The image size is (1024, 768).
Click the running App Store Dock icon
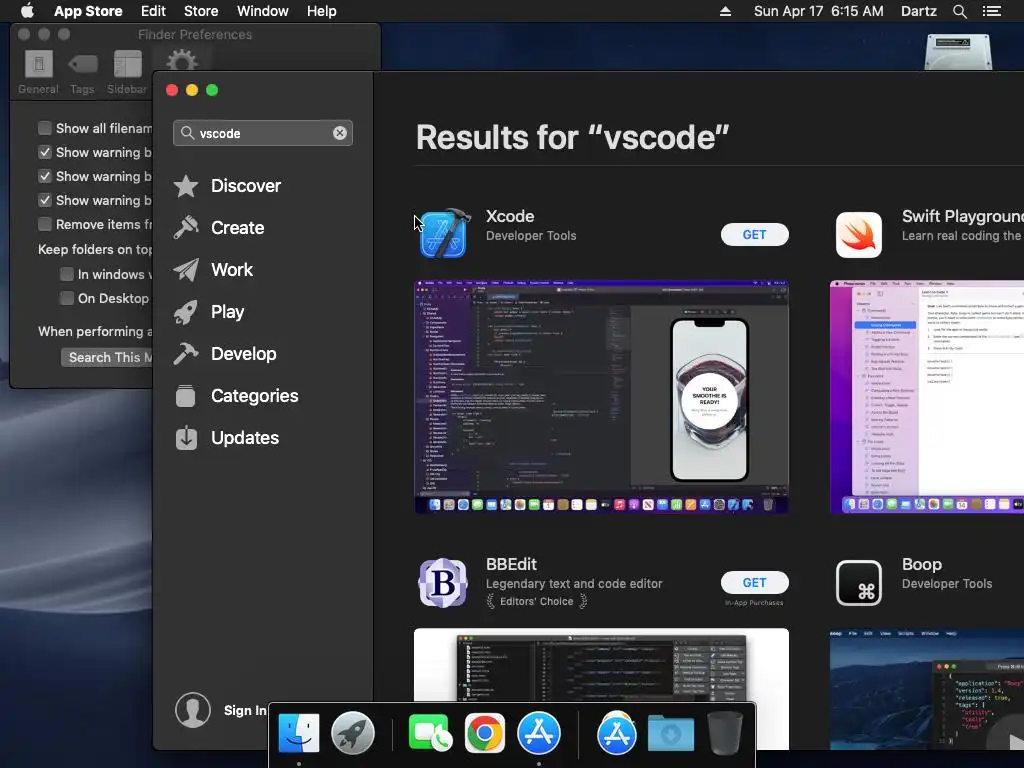[x=539, y=733]
